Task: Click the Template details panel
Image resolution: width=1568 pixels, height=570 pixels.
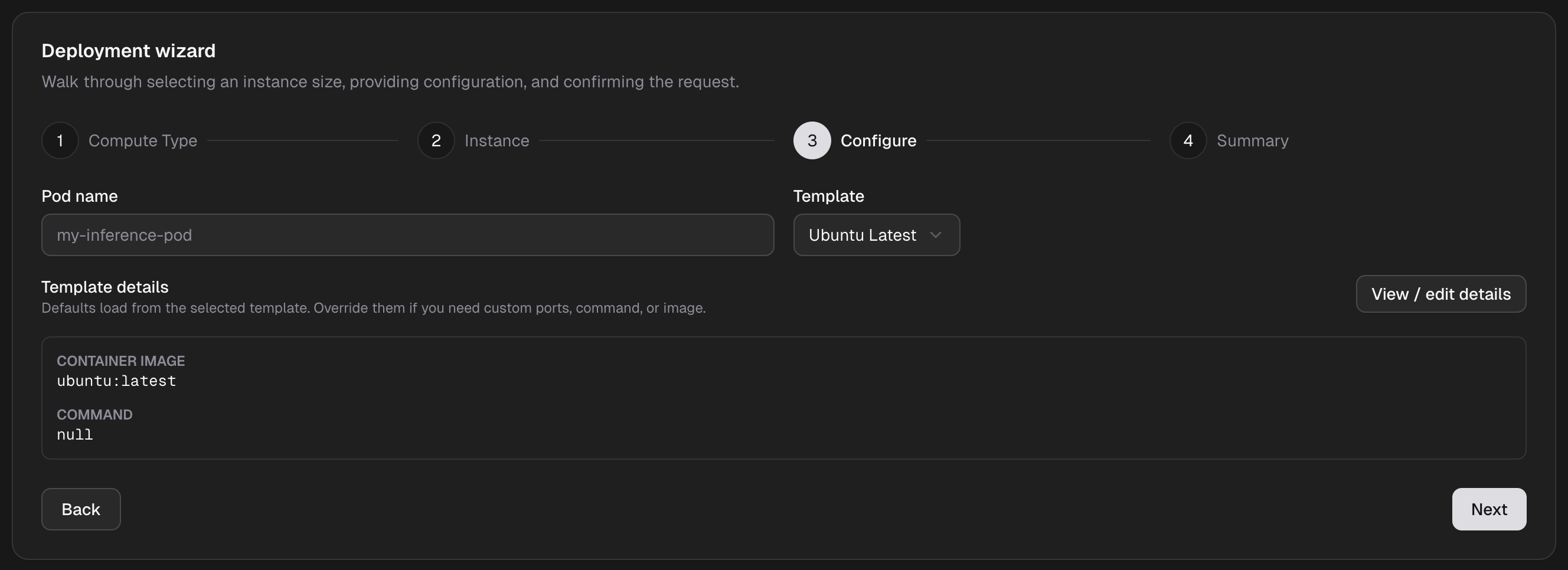Action: (x=784, y=398)
